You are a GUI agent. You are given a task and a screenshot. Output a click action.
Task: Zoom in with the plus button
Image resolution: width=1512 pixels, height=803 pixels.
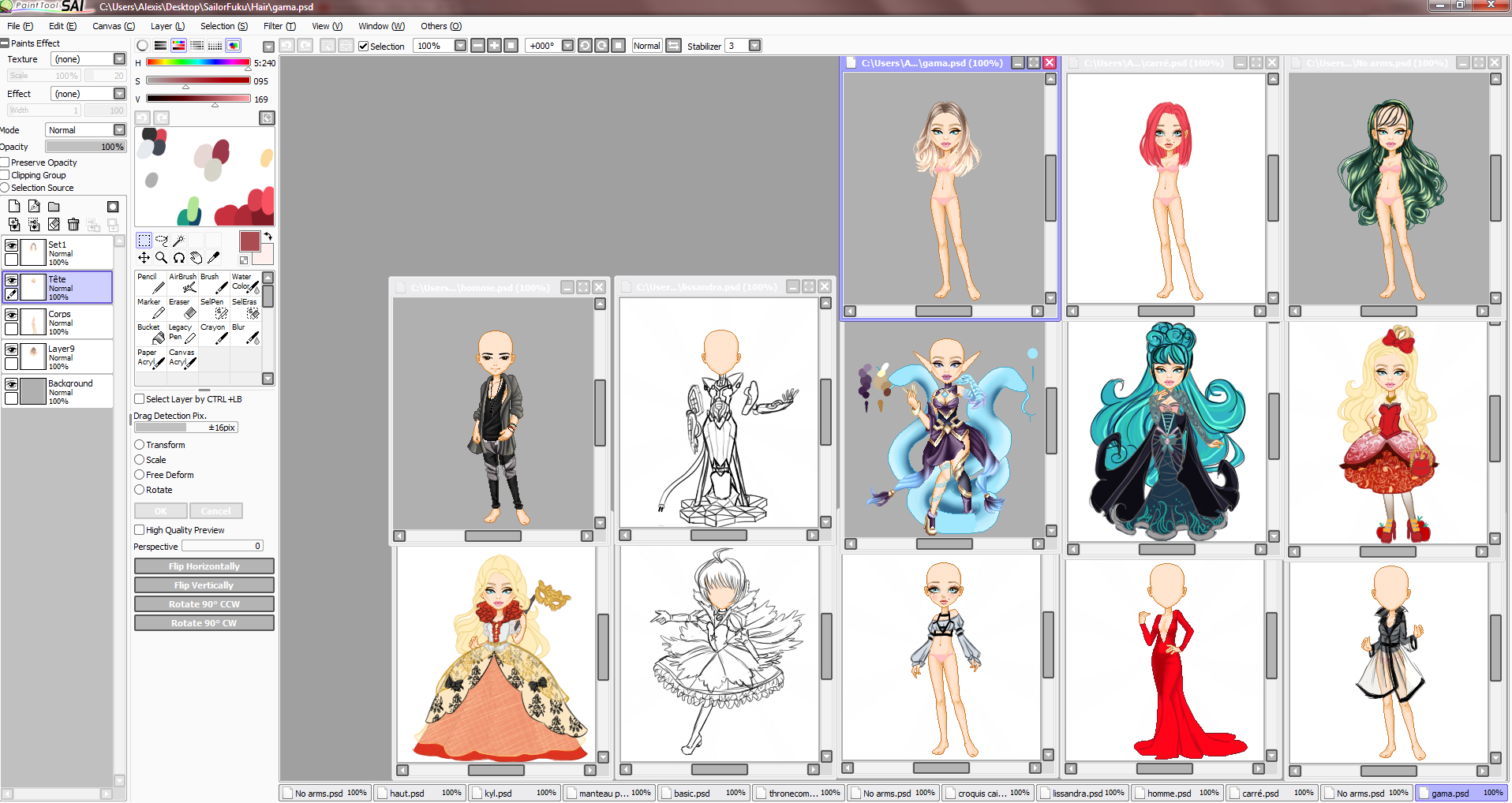[494, 46]
